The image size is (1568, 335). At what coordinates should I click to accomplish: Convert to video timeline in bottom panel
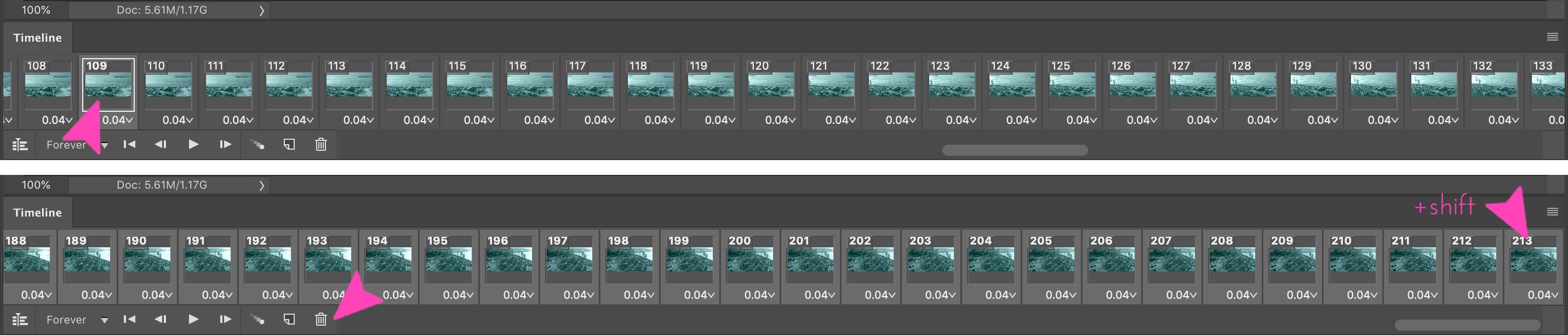(20, 320)
